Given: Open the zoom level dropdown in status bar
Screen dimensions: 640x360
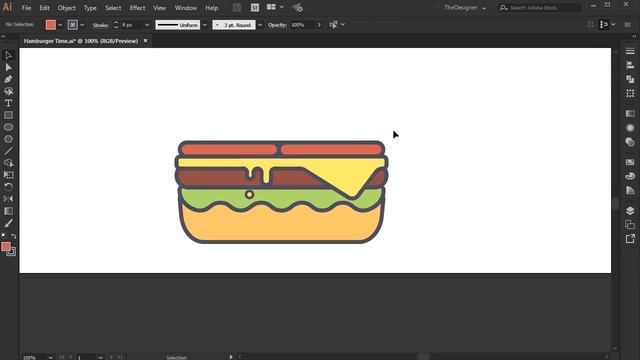Looking at the screenshot, I should tap(51, 357).
